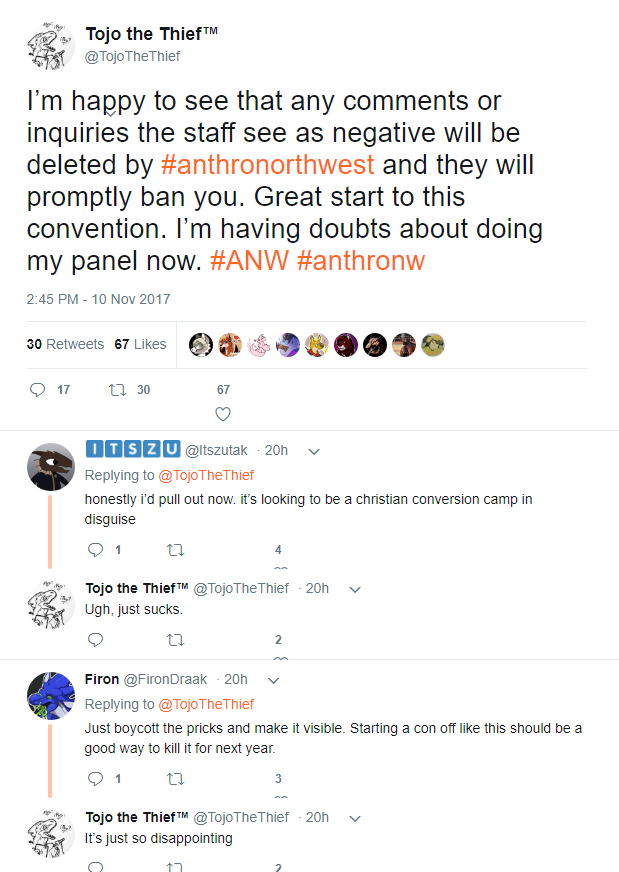Screen dimensions: 619x872
Task: Open dropdown menu on Itszutak's reply
Action: pyautogui.click(x=314, y=451)
